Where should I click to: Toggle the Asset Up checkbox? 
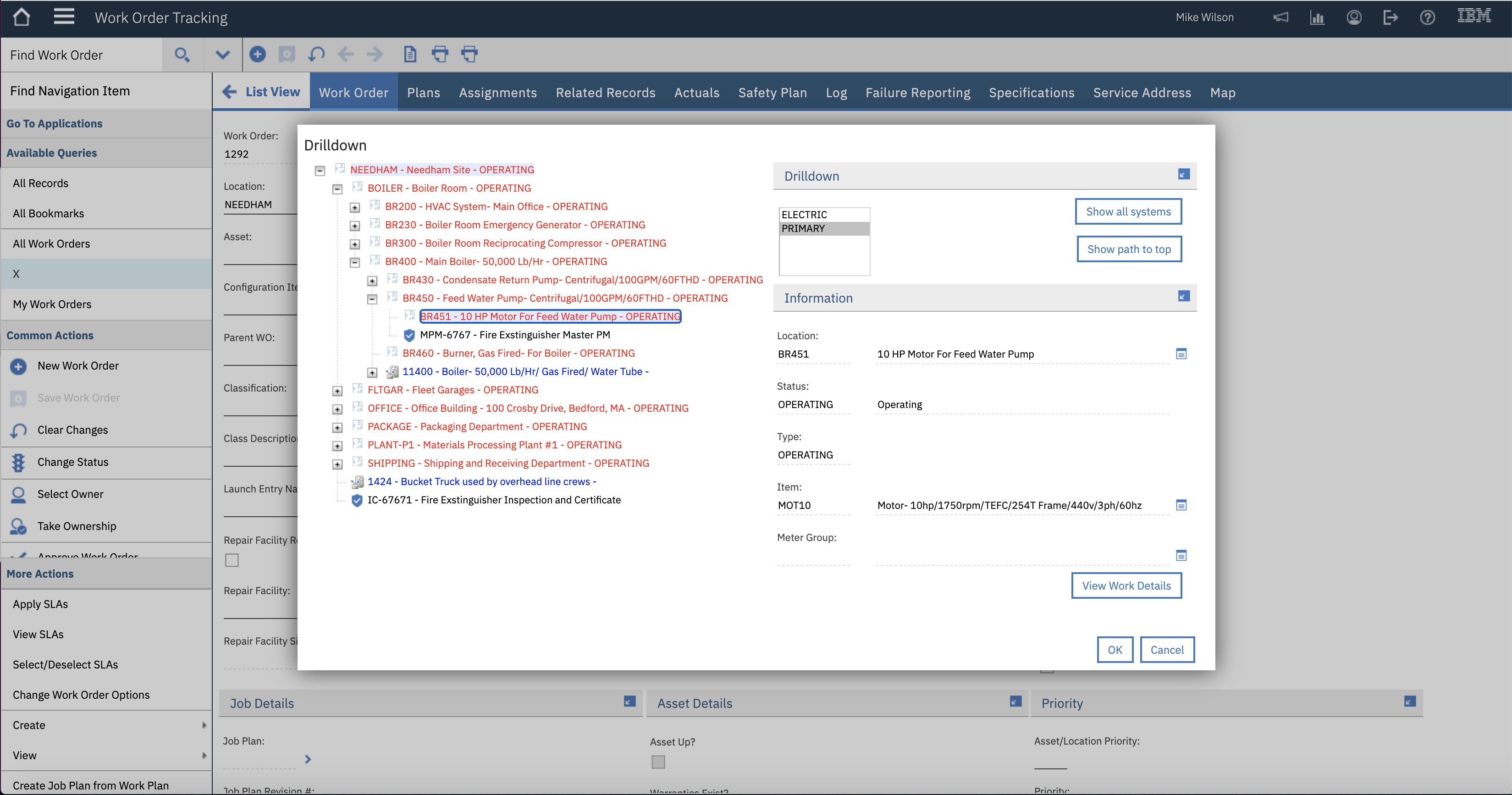tap(658, 762)
